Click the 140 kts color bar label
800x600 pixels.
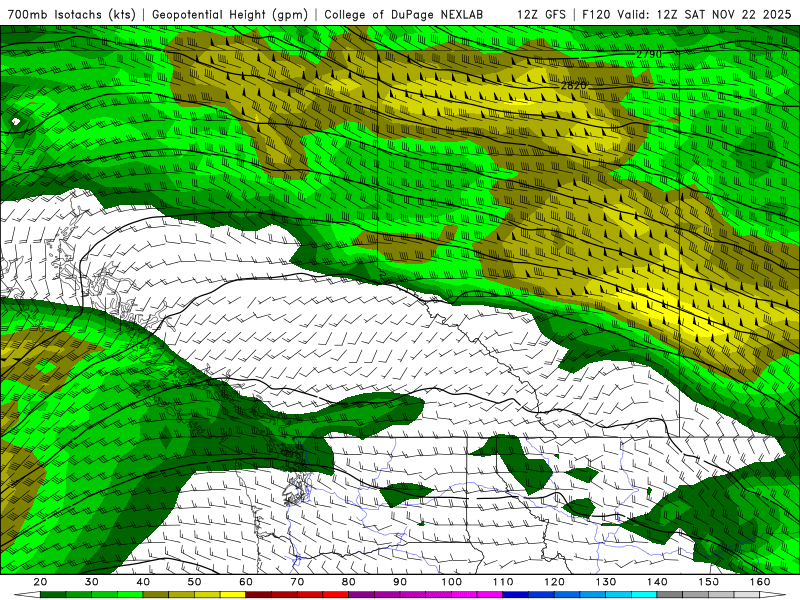click(657, 582)
